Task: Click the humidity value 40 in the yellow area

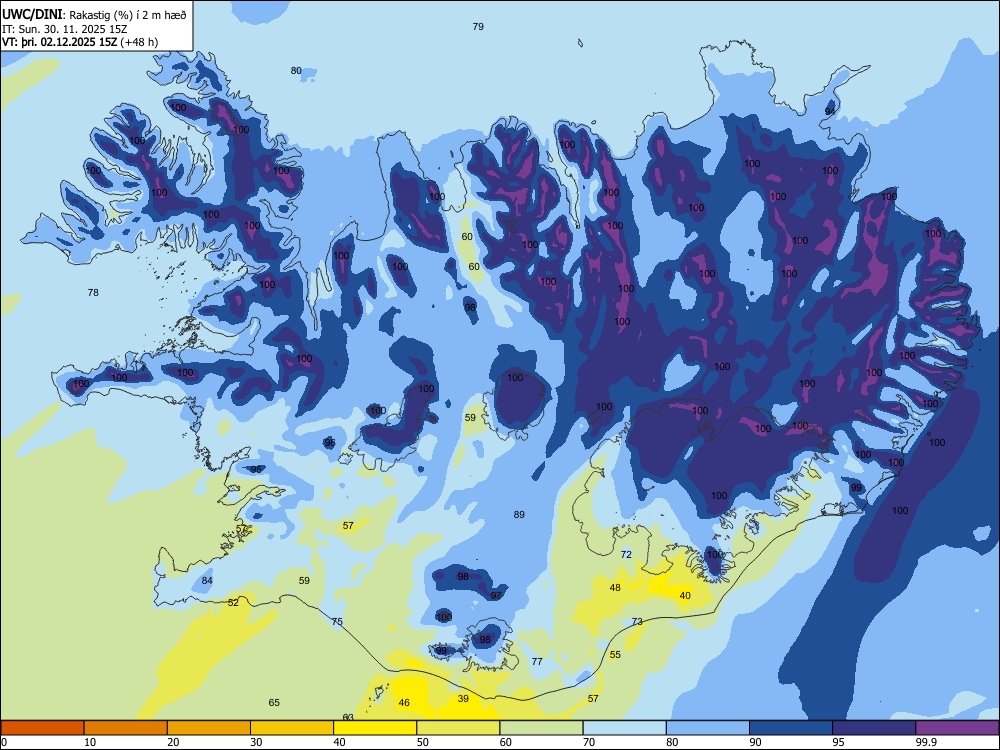Action: [x=685, y=596]
